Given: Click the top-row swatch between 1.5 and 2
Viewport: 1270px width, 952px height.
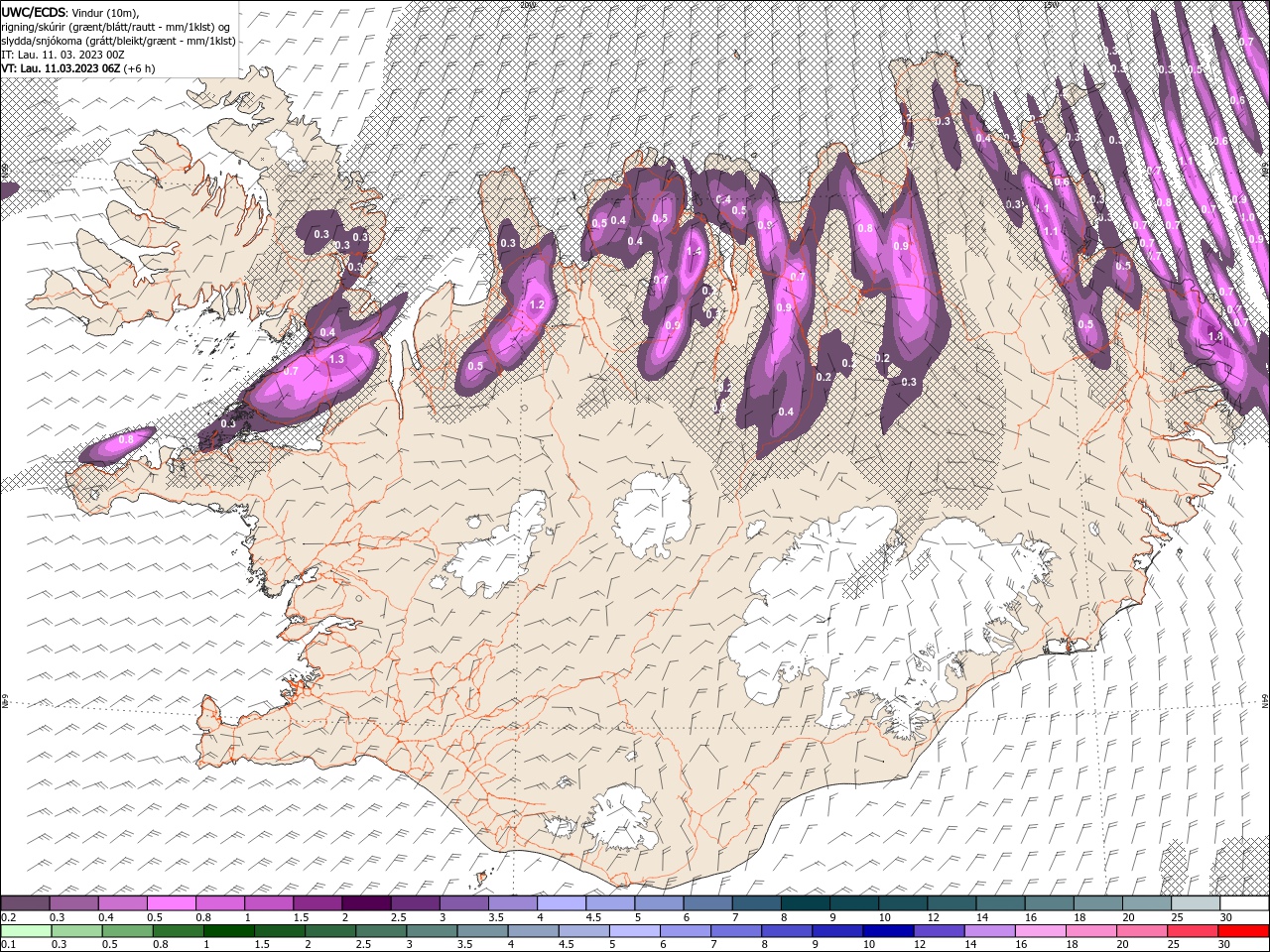Looking at the screenshot, I should tap(317, 903).
